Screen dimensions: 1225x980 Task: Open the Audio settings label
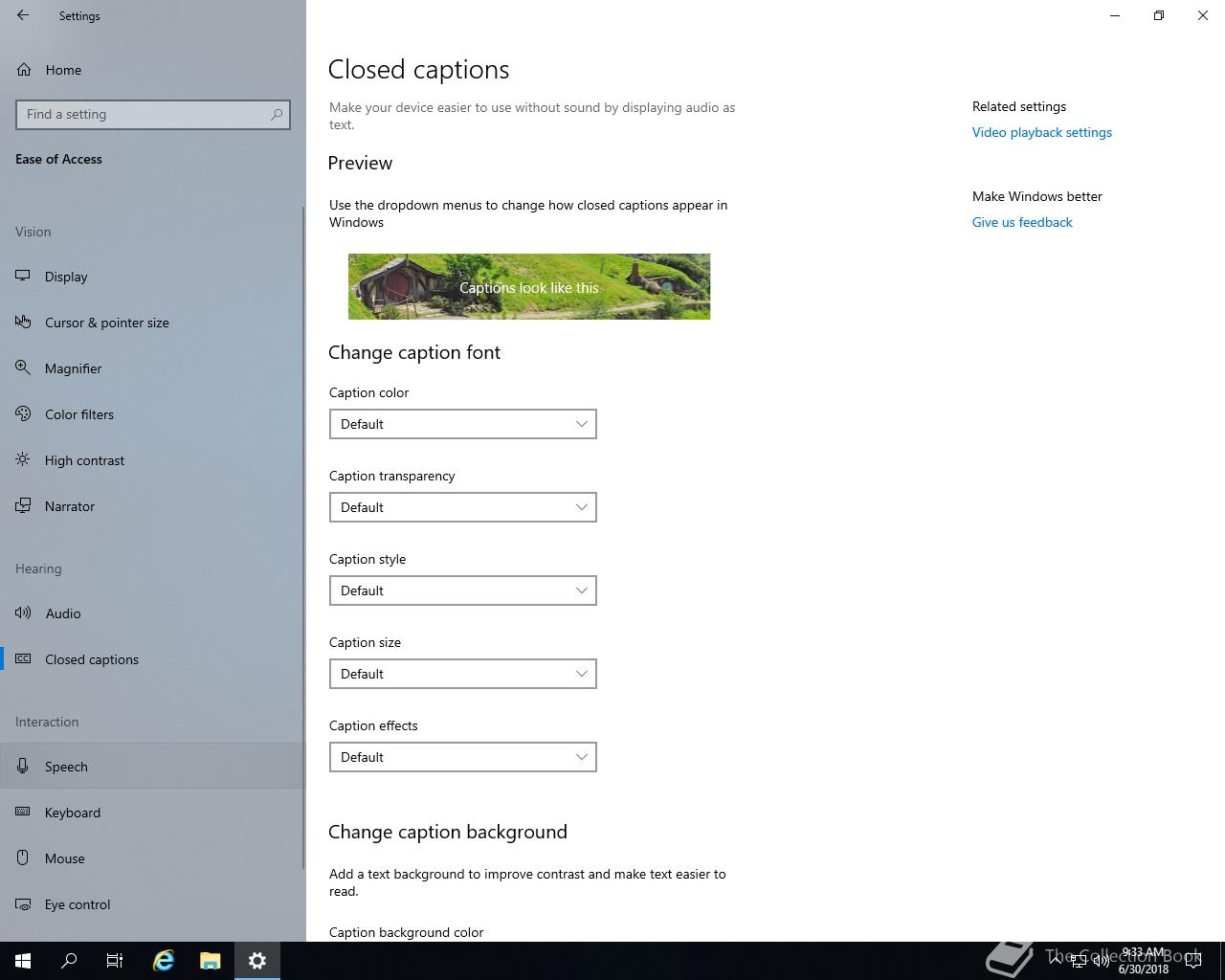63,613
